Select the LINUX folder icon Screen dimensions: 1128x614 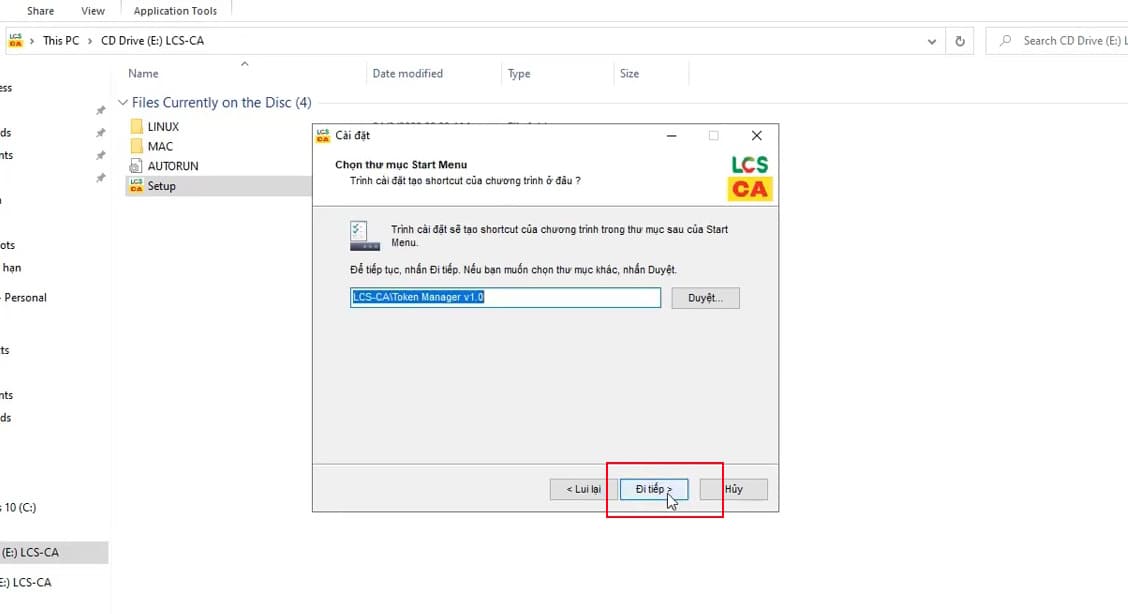137,127
